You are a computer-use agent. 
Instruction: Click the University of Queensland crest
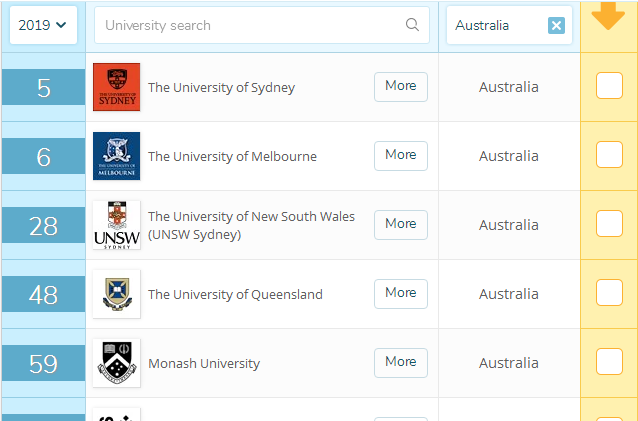[116, 294]
